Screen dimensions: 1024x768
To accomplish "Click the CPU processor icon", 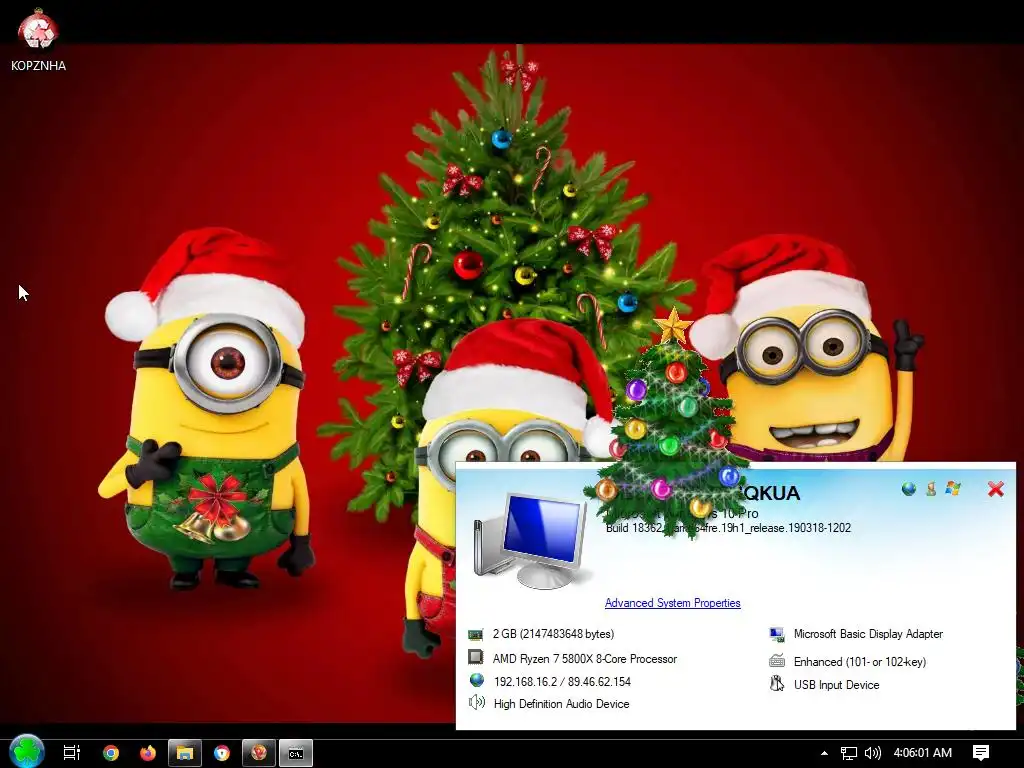I will [476, 656].
